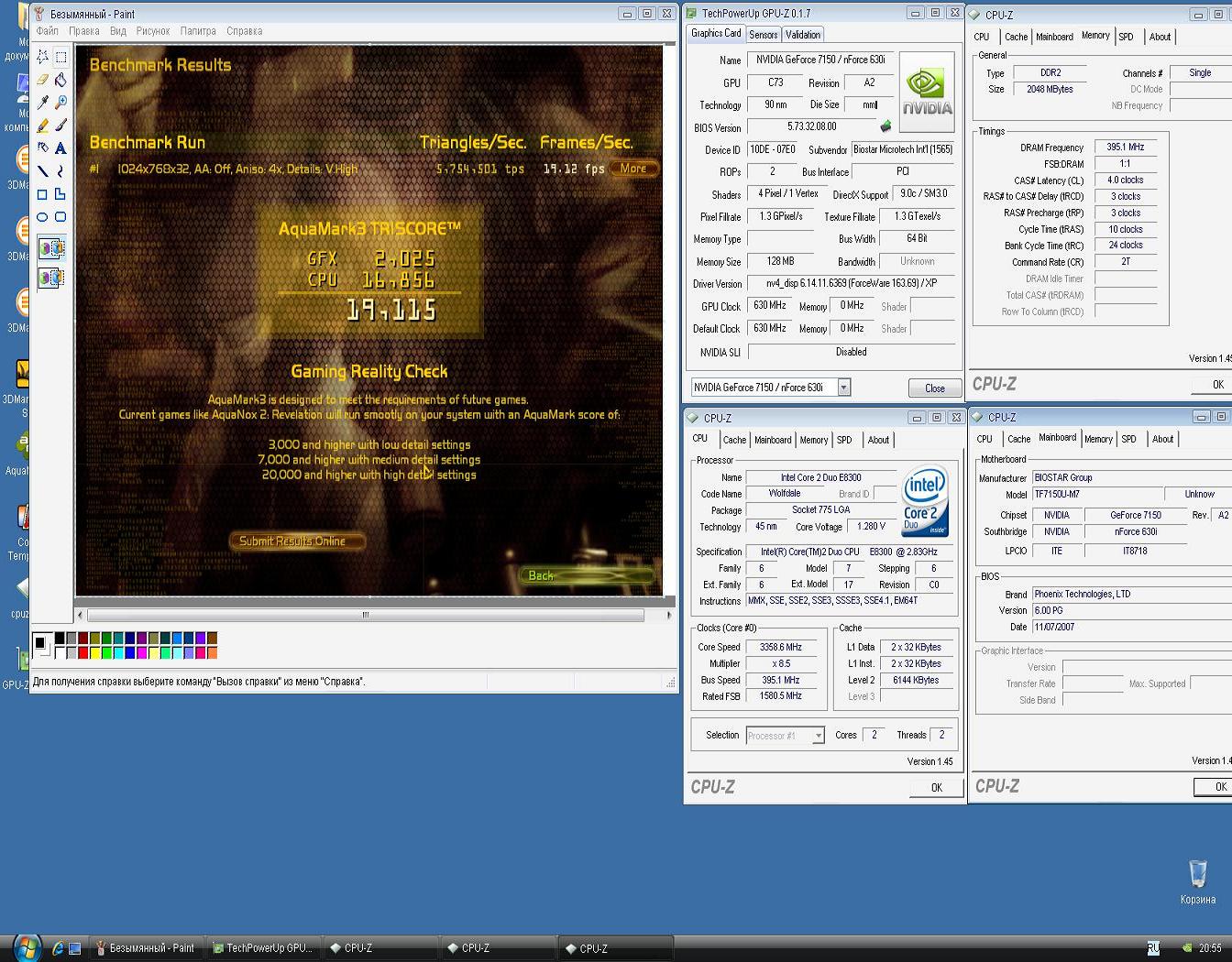Select the Magnifier tool in Paint
This screenshot has height=962, width=1232.
coord(60,103)
